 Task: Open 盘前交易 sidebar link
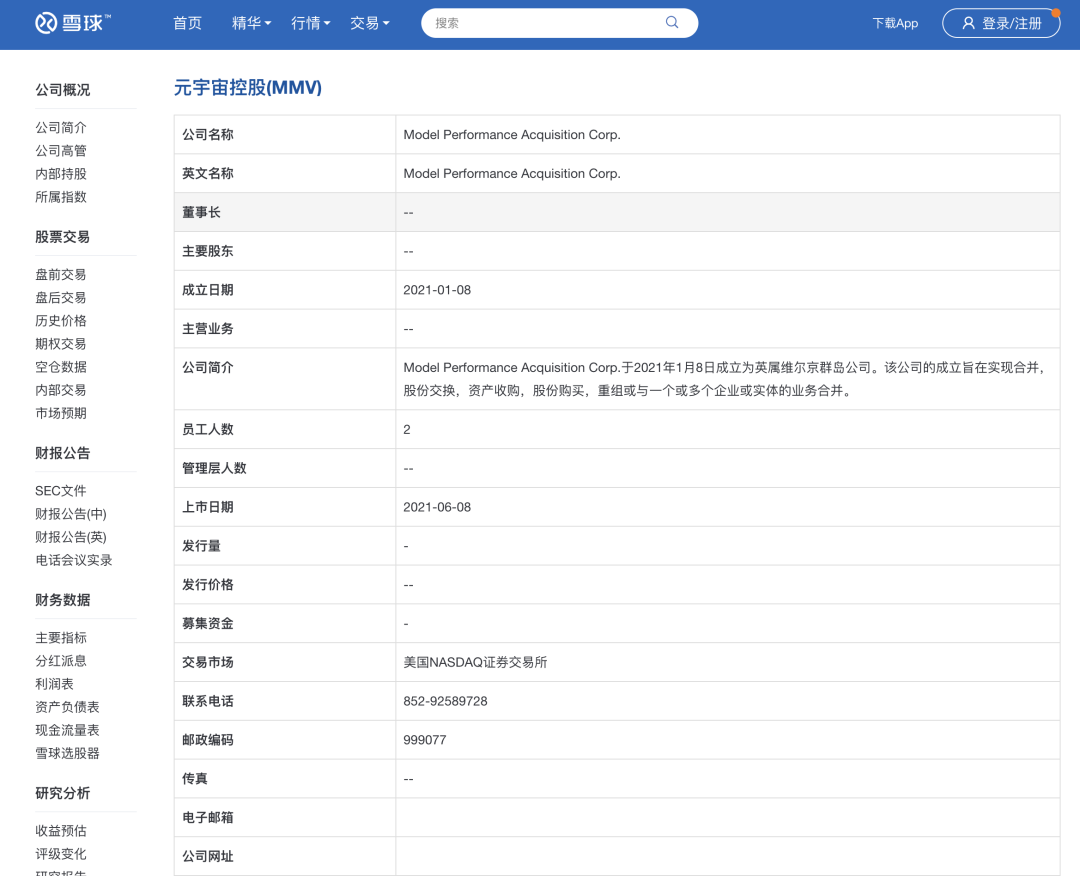61,275
